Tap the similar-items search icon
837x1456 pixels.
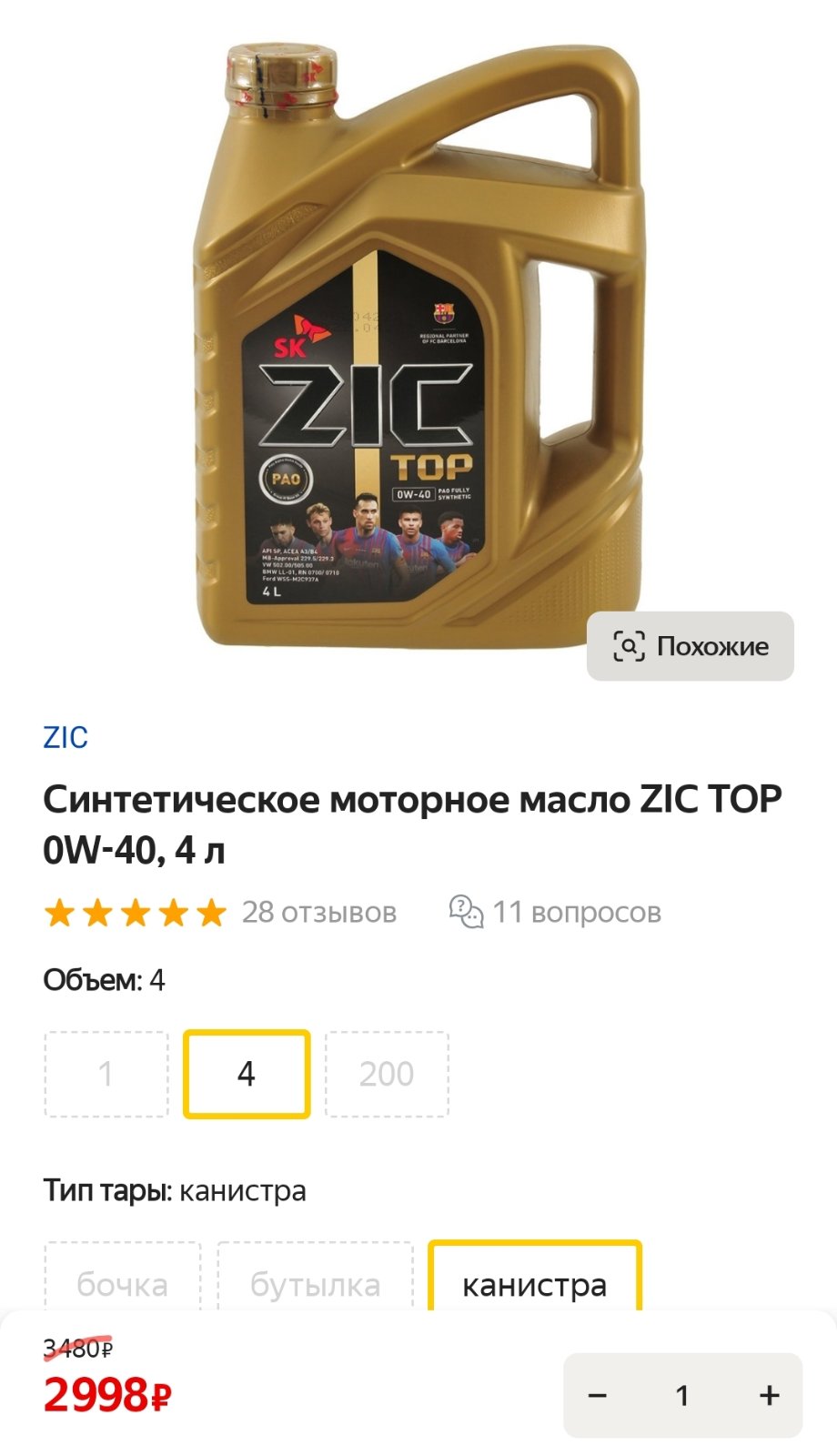pos(629,646)
